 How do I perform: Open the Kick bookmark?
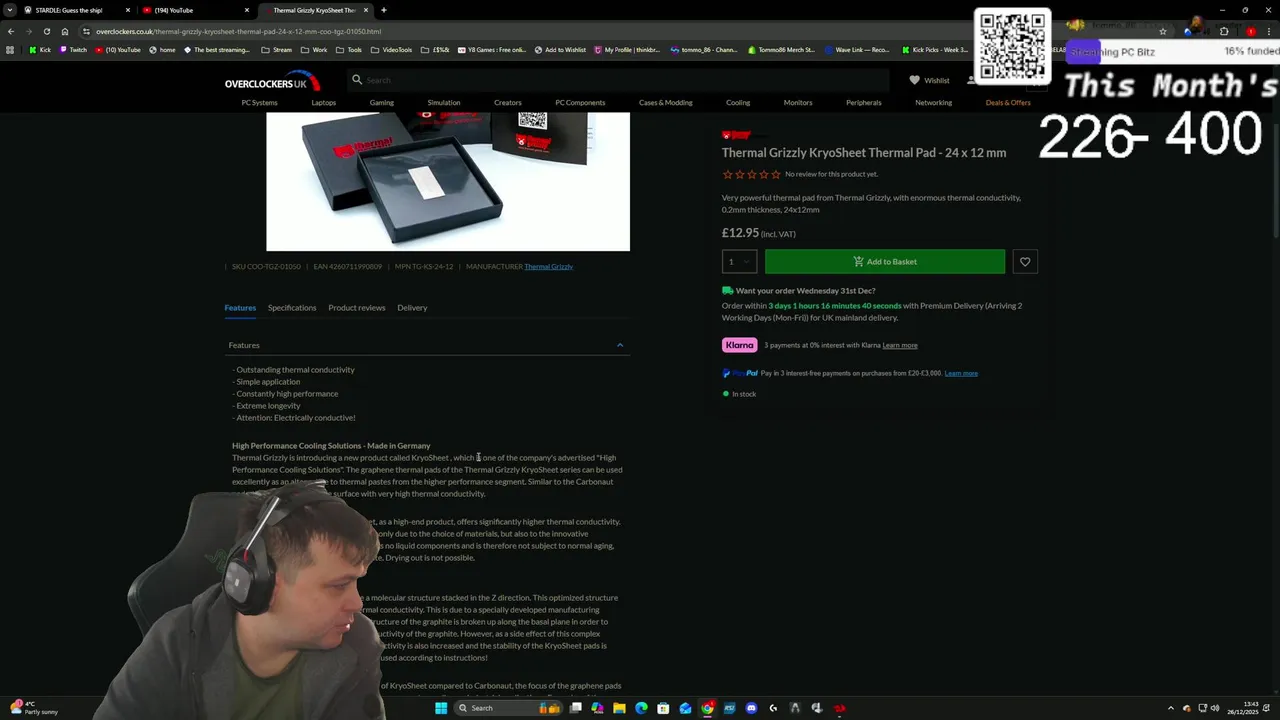pos(40,50)
